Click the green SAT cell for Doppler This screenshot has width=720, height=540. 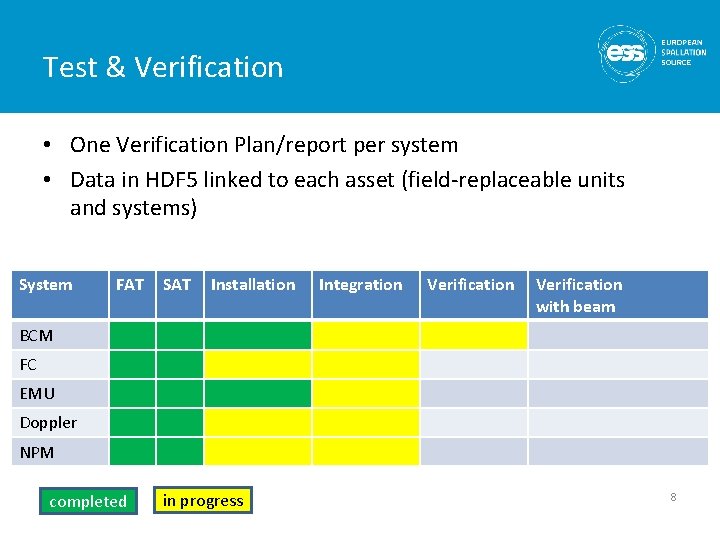pos(180,422)
